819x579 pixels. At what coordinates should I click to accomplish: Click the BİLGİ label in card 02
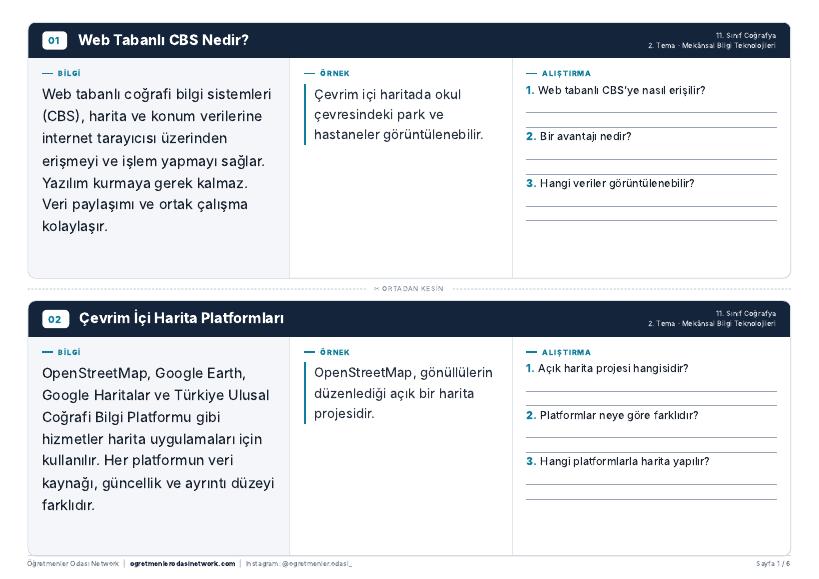point(69,352)
